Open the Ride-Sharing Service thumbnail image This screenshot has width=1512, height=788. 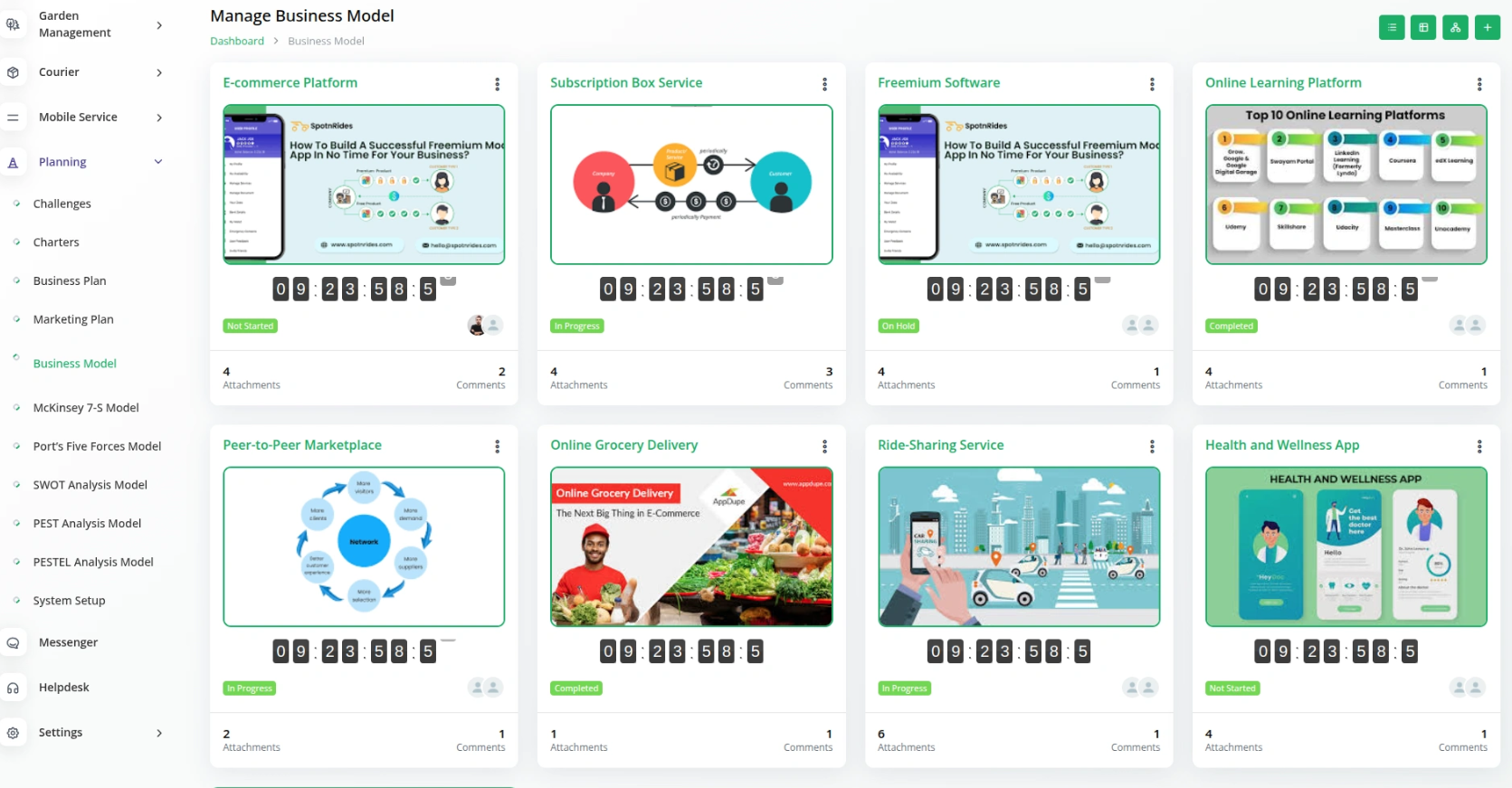[x=1019, y=546]
